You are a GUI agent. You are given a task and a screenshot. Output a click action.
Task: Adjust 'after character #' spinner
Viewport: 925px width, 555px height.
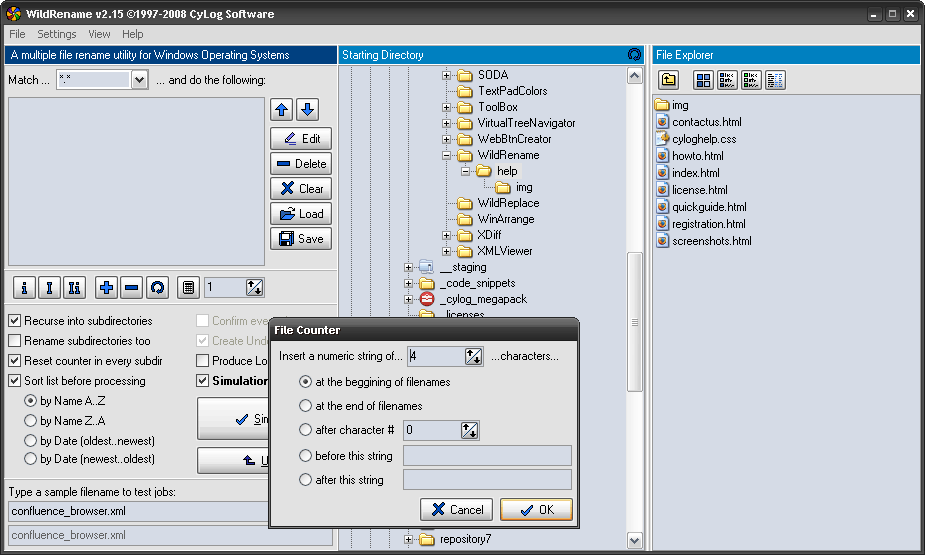(470, 431)
